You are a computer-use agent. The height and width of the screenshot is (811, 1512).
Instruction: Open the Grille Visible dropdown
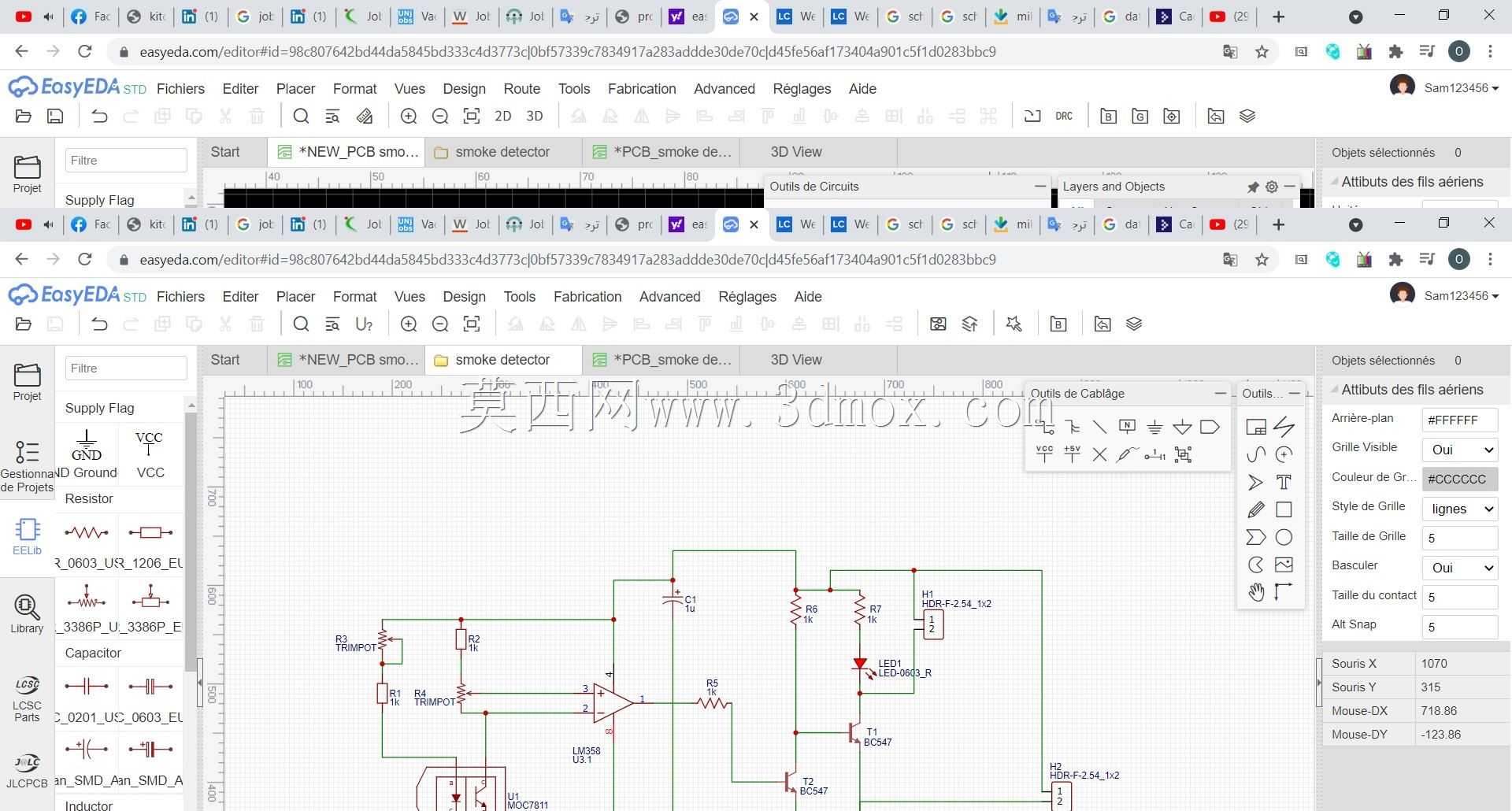tap(1460, 450)
